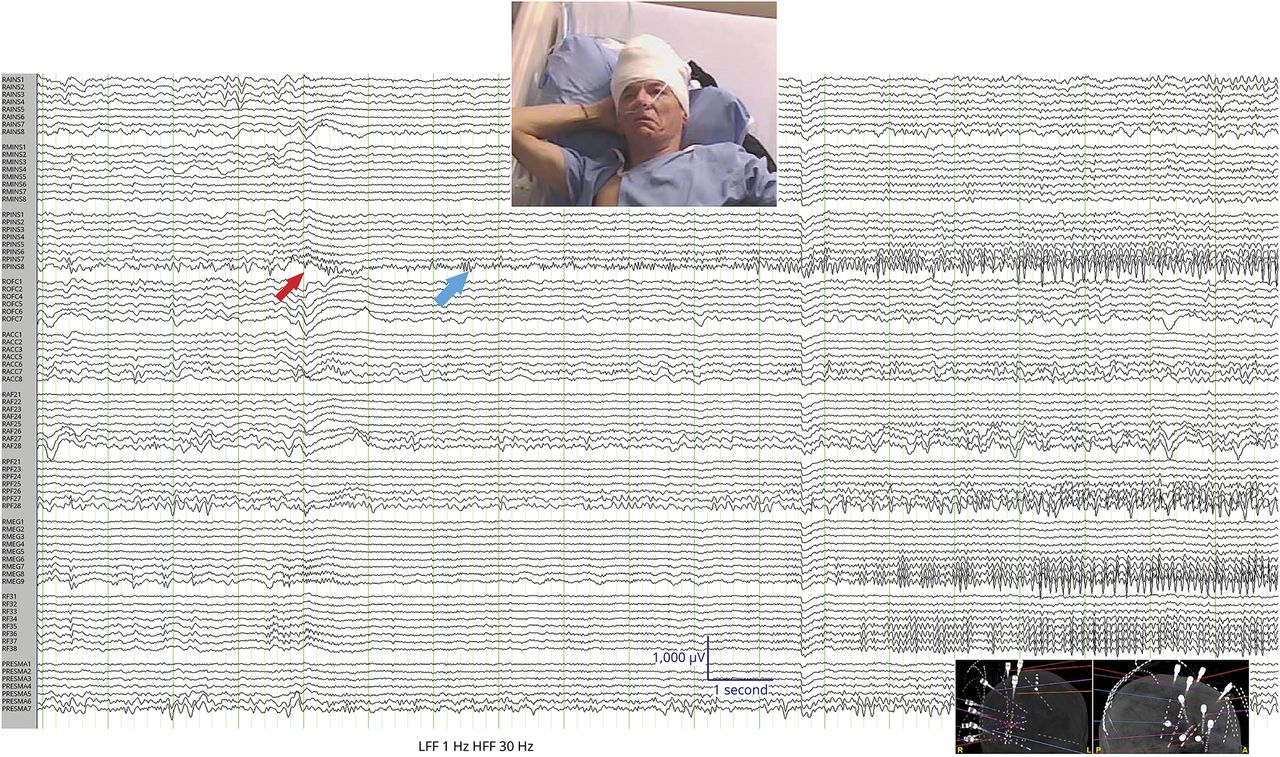
Task: Select the RPF28 channel label
Action: click(12, 506)
